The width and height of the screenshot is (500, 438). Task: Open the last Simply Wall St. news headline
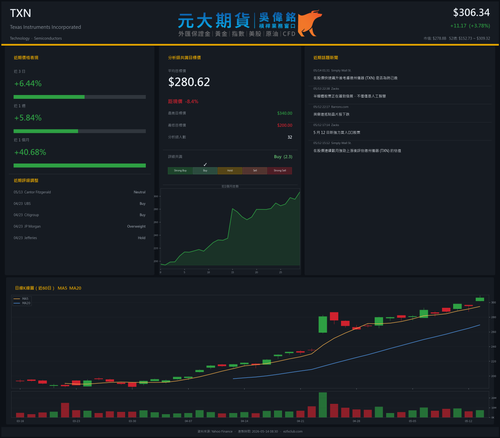click(x=357, y=151)
